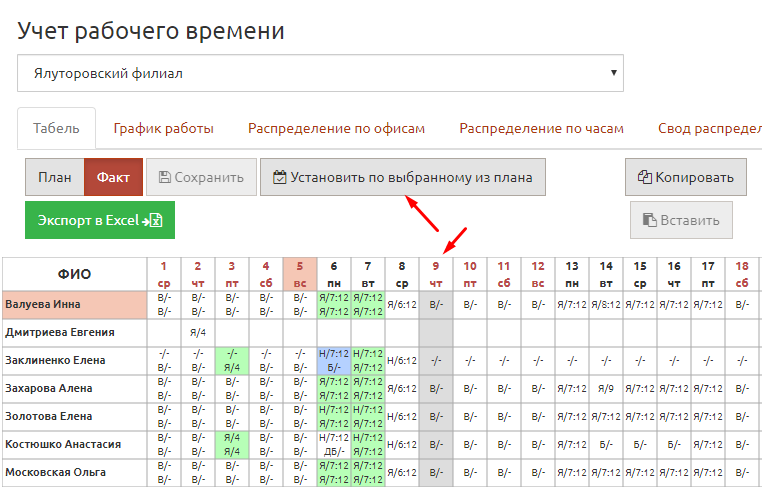Switch to the Табель tab

click(x=56, y=128)
